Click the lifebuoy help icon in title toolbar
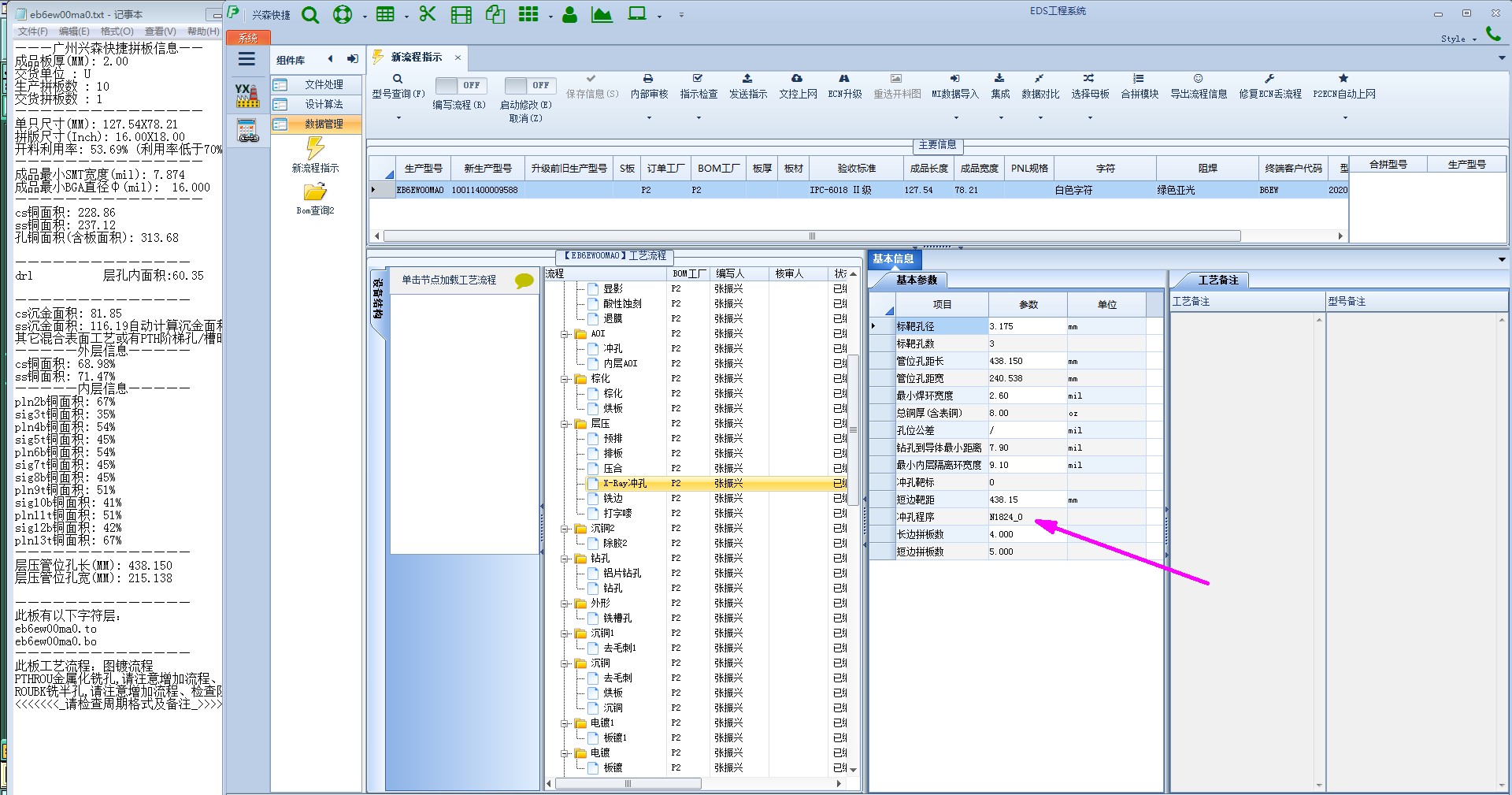The width and height of the screenshot is (1512, 795). pyautogui.click(x=343, y=15)
